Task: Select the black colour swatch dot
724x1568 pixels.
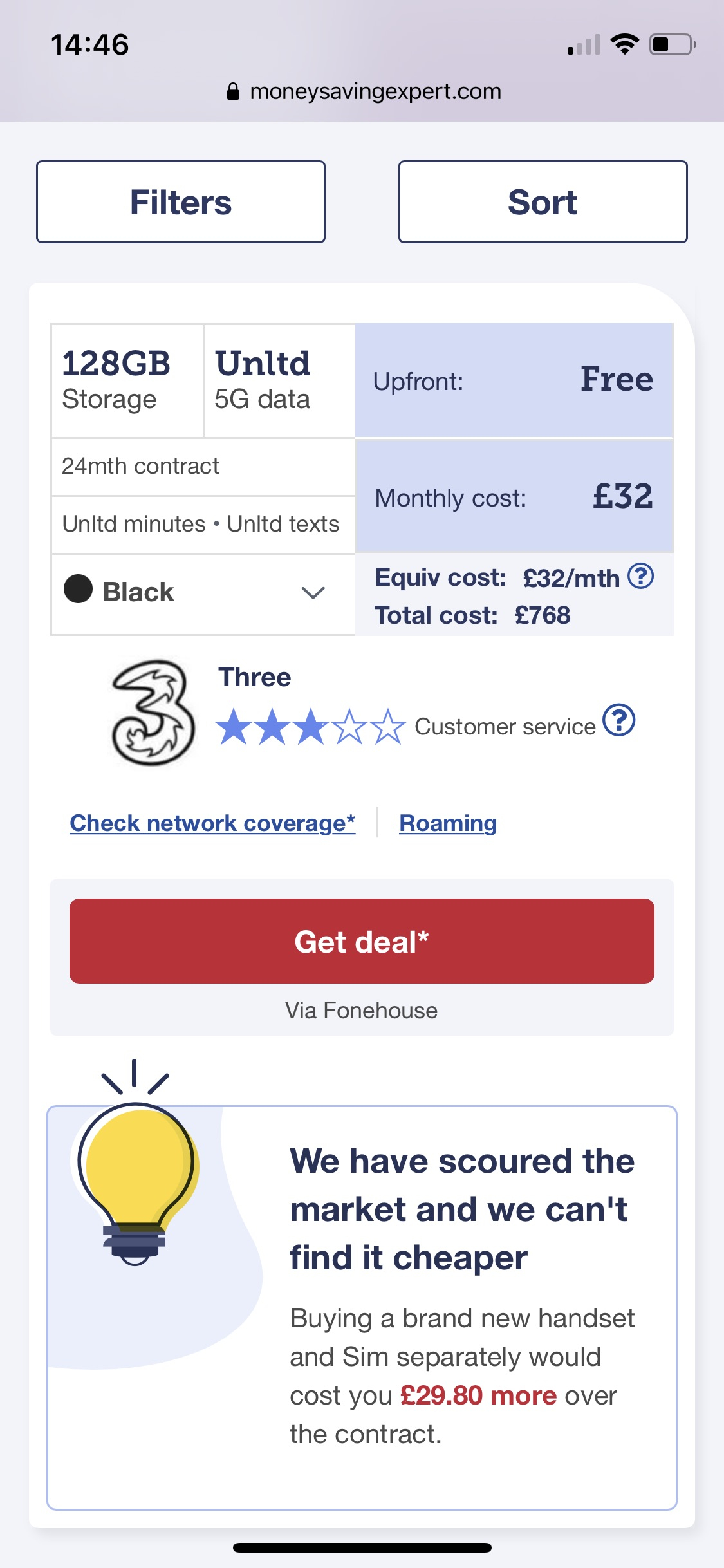Action: (x=79, y=589)
